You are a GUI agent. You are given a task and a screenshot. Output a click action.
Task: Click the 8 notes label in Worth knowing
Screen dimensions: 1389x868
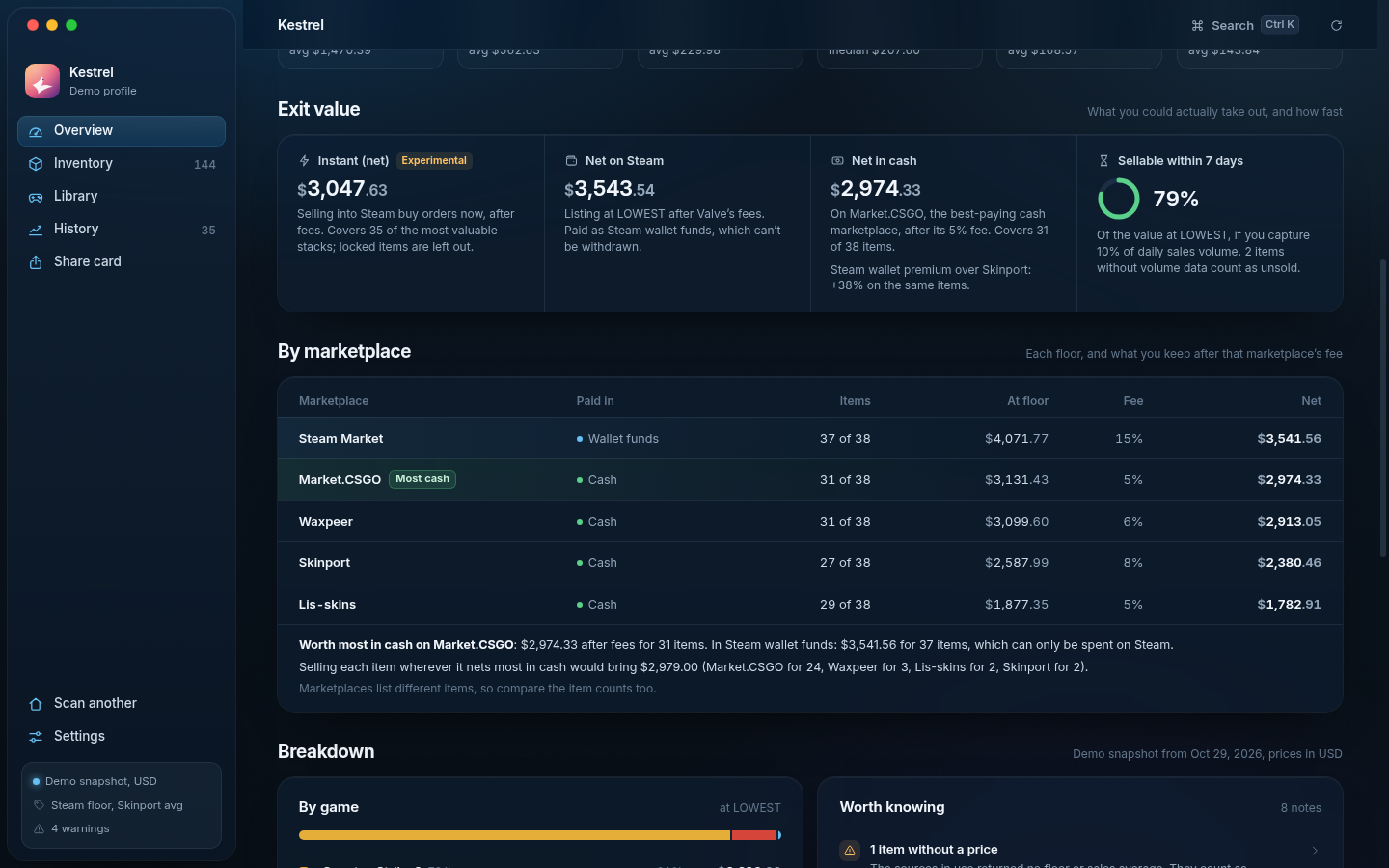tap(1301, 808)
